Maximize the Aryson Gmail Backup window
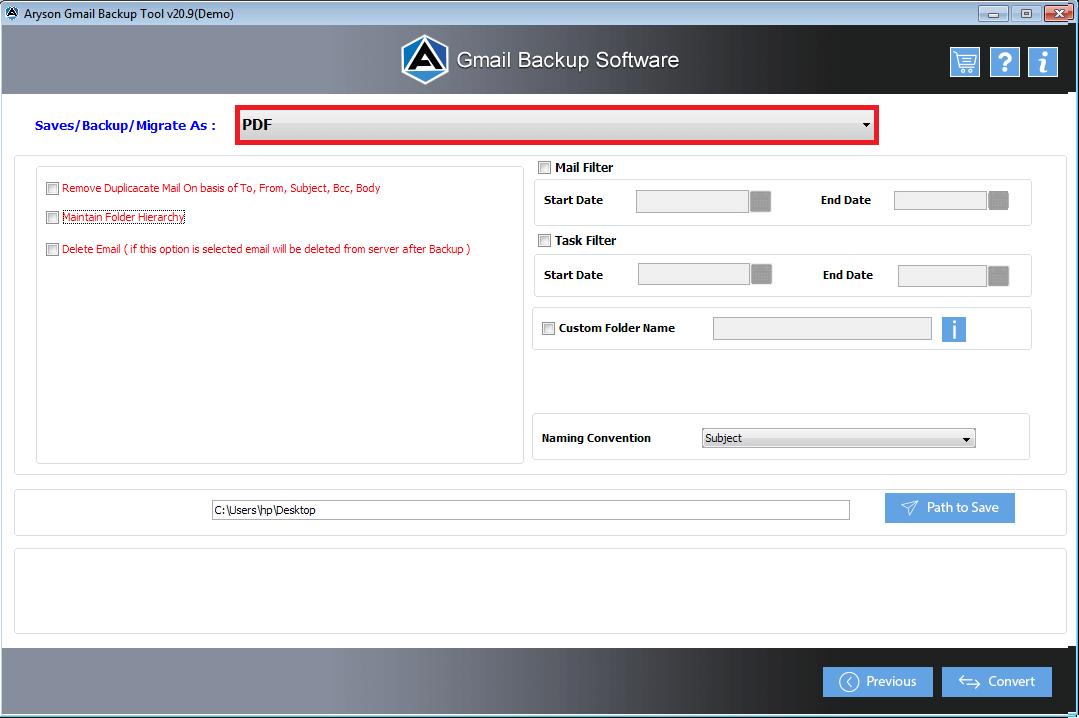Viewport: 1079px width, 718px height. click(x=1026, y=13)
